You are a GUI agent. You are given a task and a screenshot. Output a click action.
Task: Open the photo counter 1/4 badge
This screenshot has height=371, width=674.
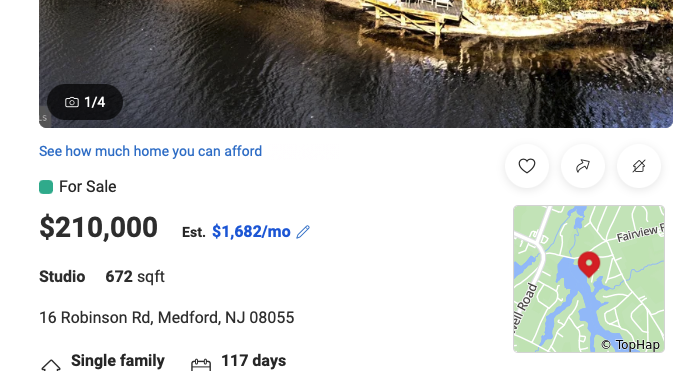pos(85,102)
